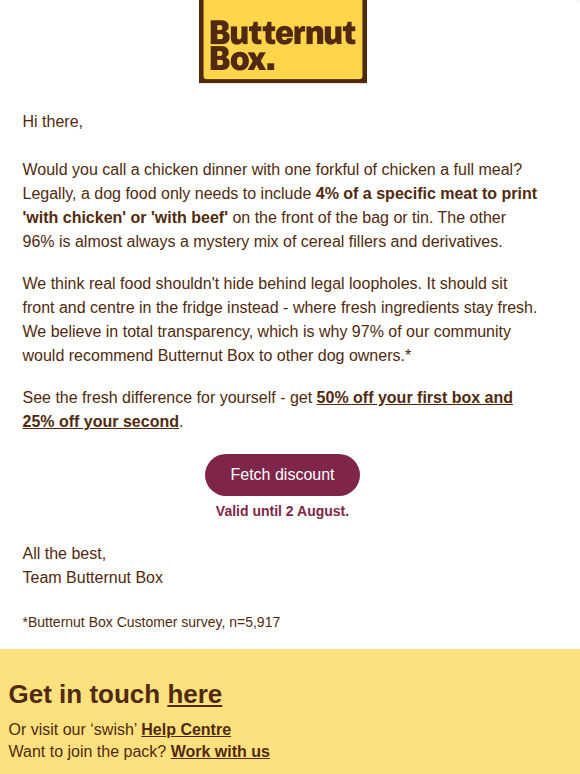Image resolution: width=580 pixels, height=774 pixels.
Task: Click the question about a chicken dinner
Action: point(272,169)
